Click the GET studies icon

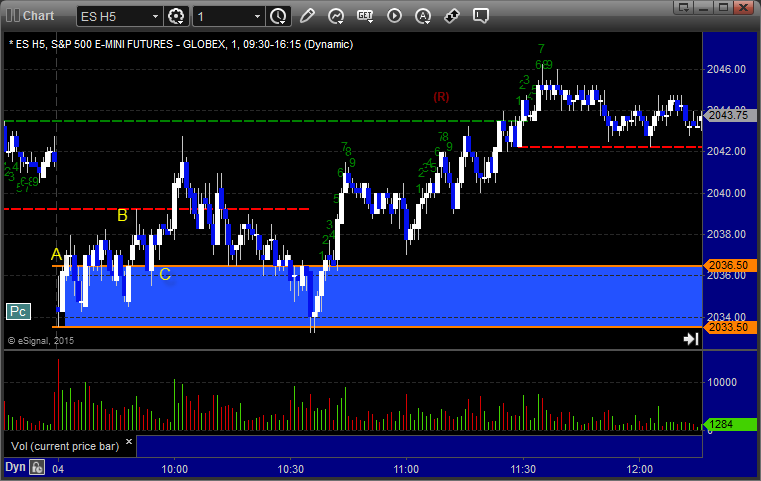click(365, 16)
